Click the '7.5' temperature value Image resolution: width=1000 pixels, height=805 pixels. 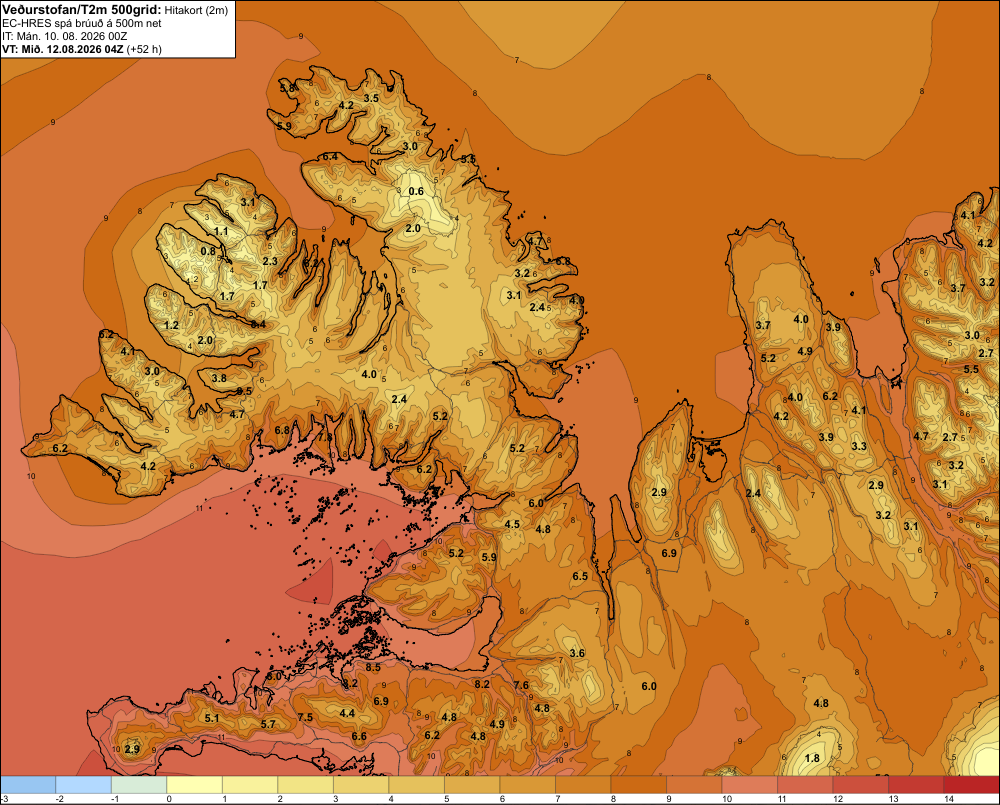(305, 717)
